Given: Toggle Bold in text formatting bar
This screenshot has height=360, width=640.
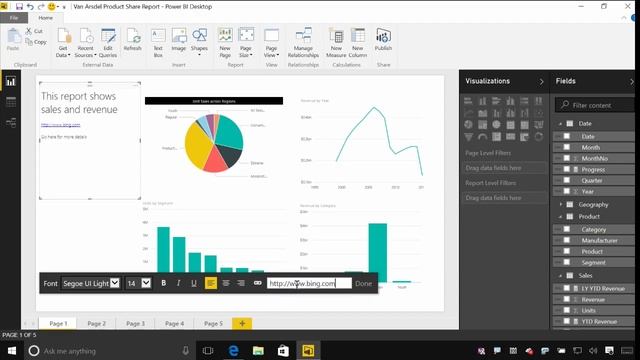Looking at the screenshot, I should tap(164, 283).
